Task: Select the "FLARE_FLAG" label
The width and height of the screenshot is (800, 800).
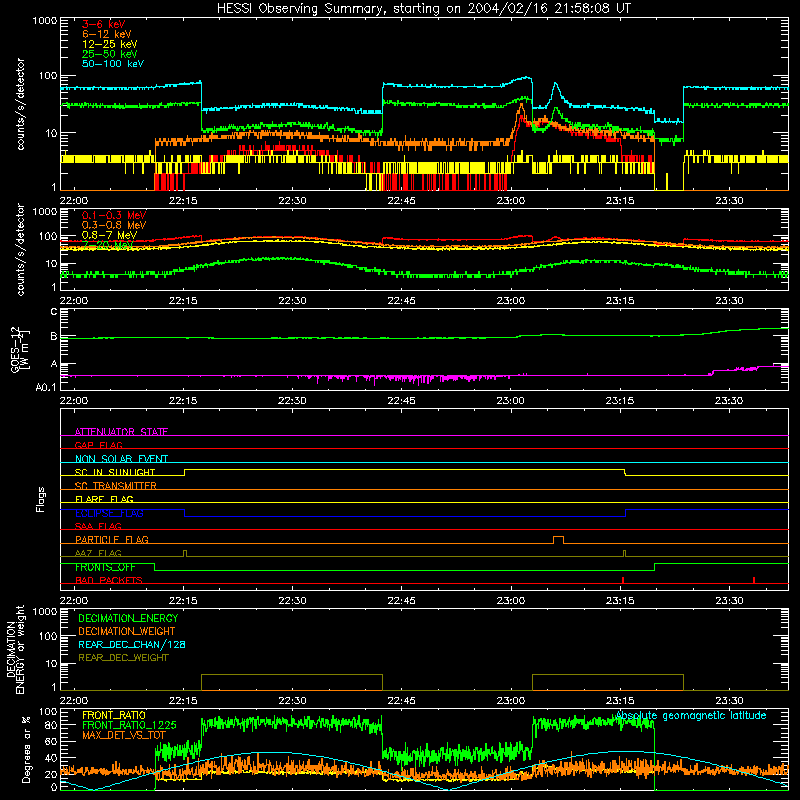Action: click(x=104, y=499)
